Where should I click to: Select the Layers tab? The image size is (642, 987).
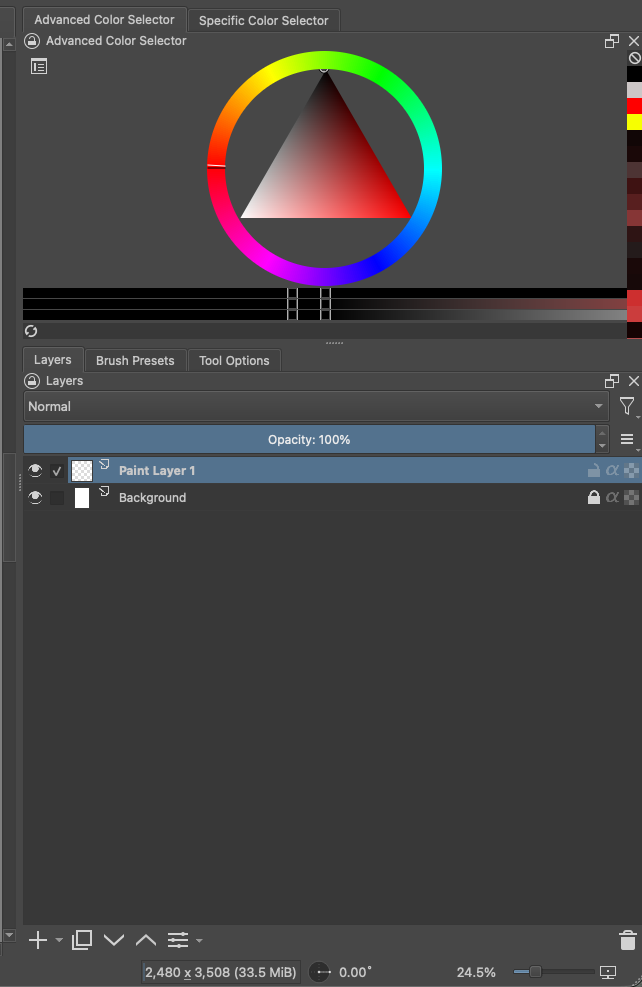click(x=53, y=359)
